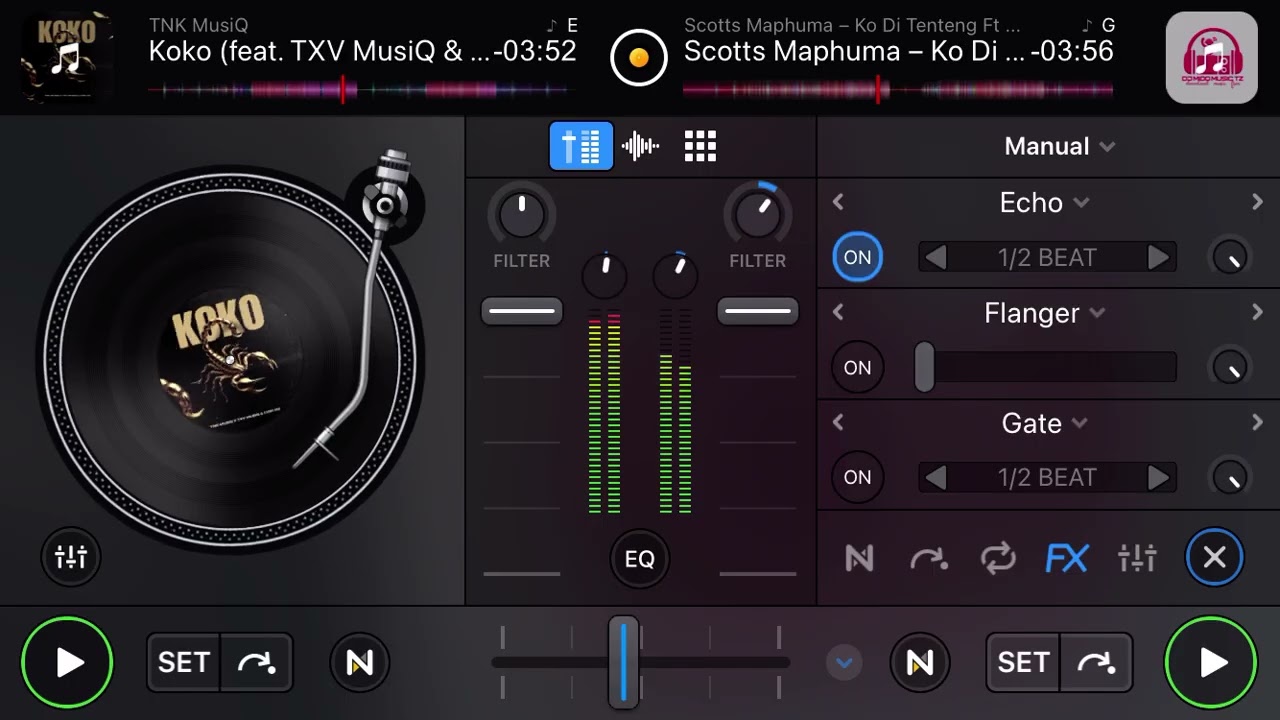Expand the crossfader options chevron

[844, 662]
